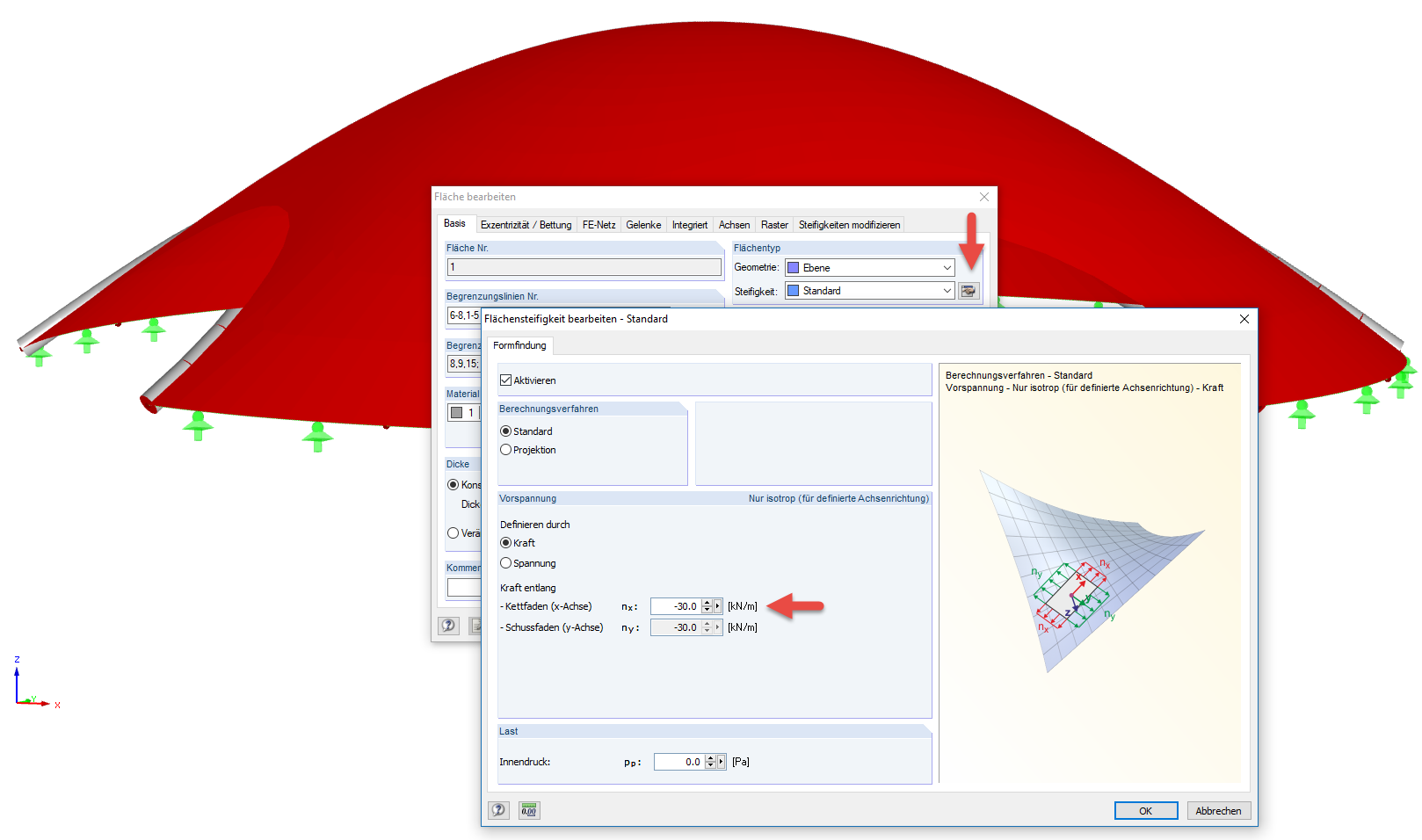Click the detail arrow beside the ny value field
1422x840 pixels.
click(x=717, y=626)
